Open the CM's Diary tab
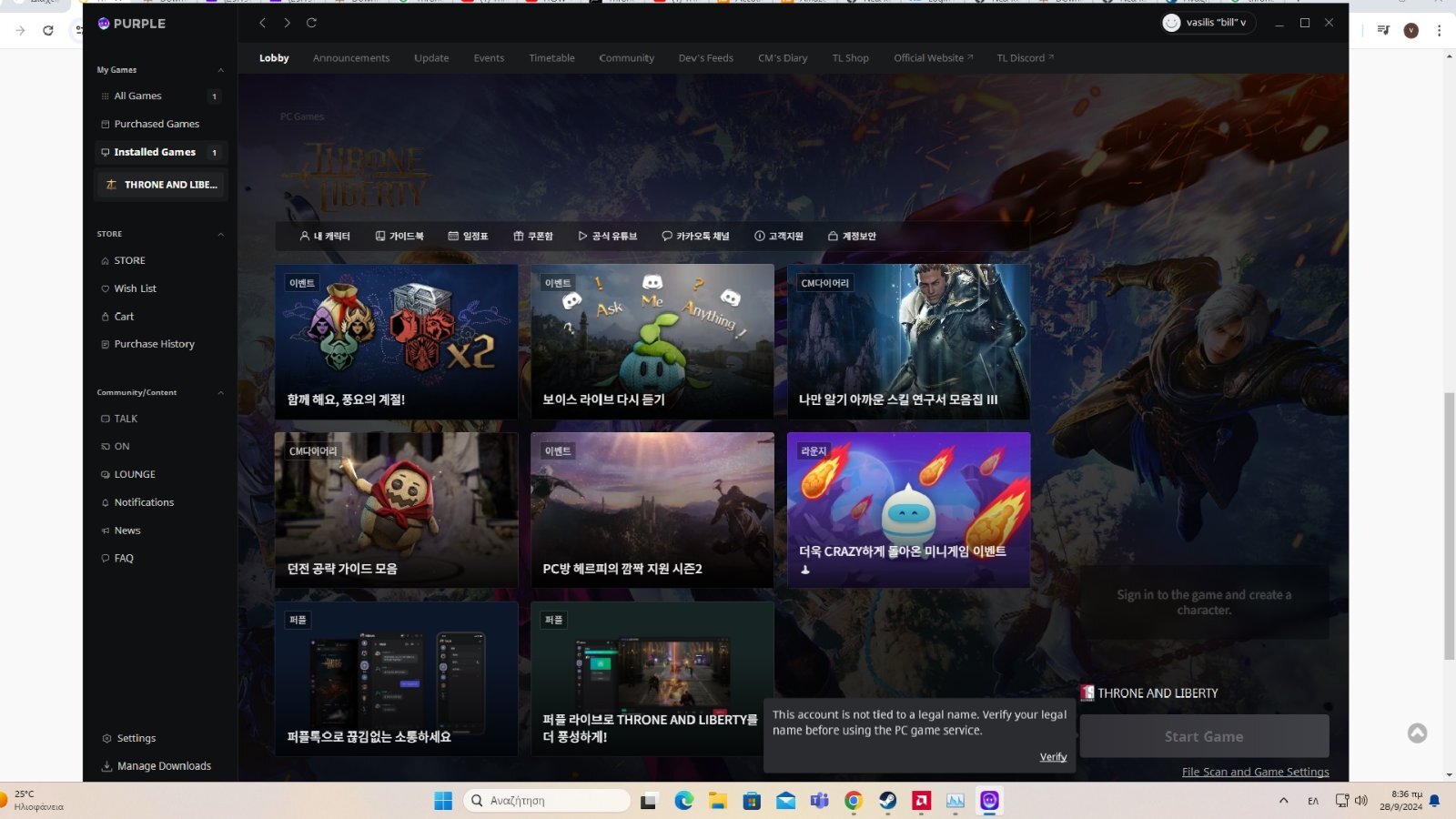This screenshot has height=819, width=1456. (x=783, y=58)
